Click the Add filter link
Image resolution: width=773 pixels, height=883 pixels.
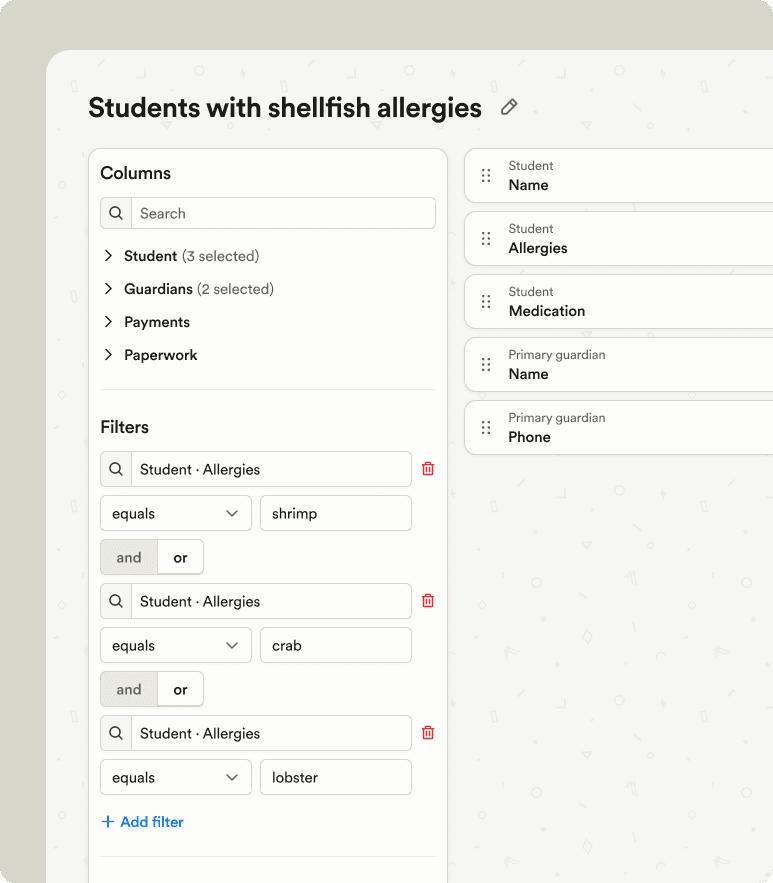(143, 821)
